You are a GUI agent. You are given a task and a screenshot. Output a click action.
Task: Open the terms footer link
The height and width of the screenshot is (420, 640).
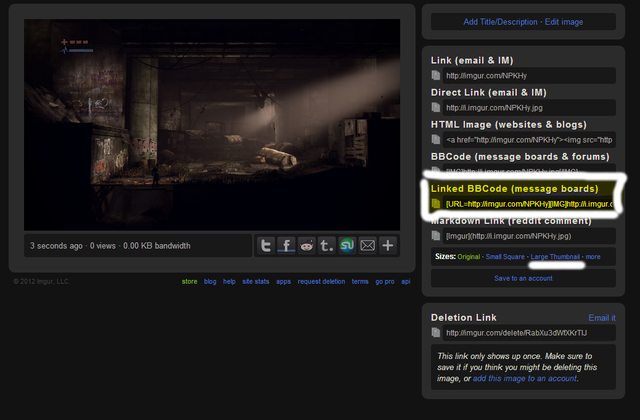click(360, 282)
